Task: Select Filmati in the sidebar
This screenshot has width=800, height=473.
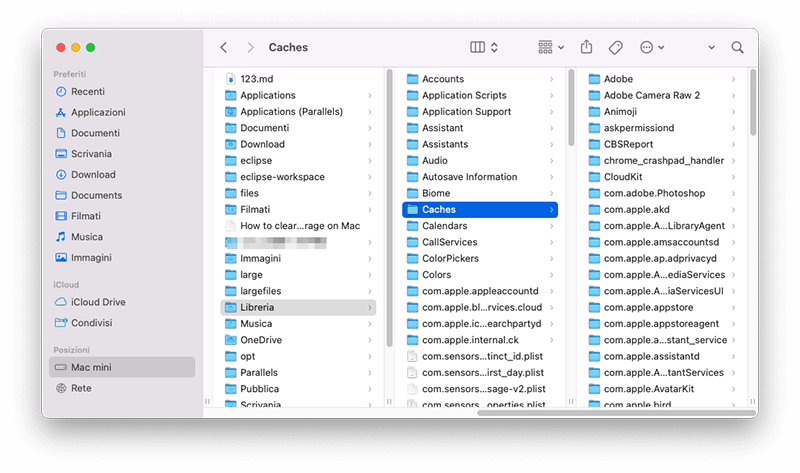Action: 122,216
